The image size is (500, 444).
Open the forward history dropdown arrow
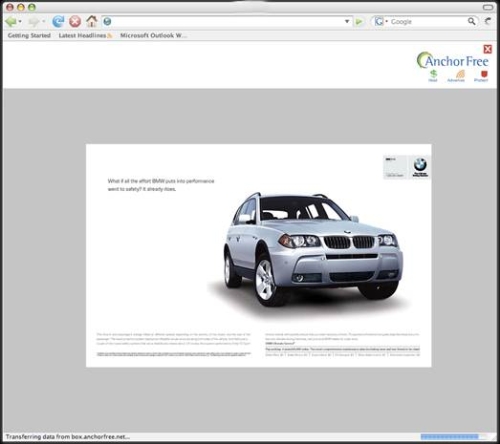43,22
